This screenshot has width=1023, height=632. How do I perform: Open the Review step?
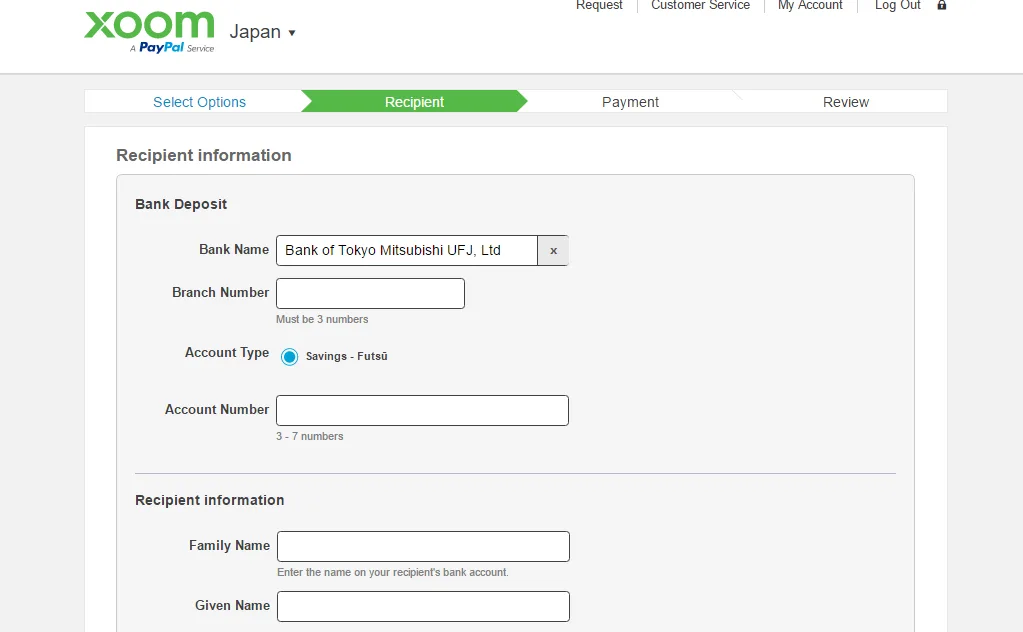(845, 102)
